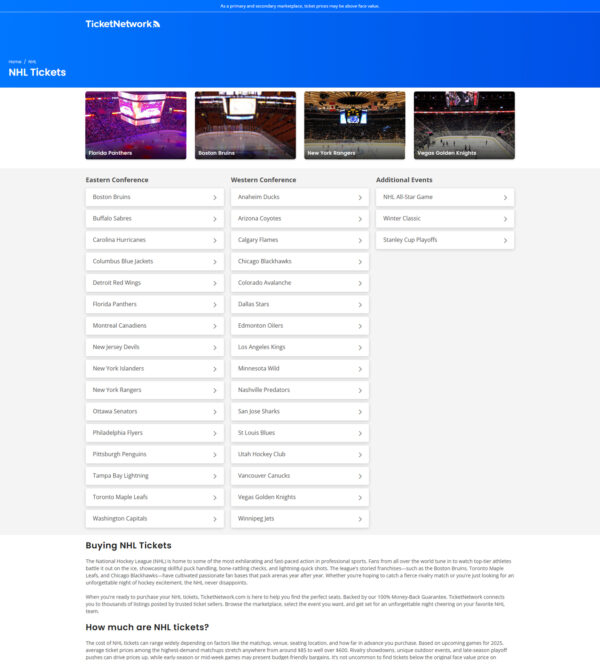
Task: Click chevron on Florida Panthers list row
Action: pos(215,305)
